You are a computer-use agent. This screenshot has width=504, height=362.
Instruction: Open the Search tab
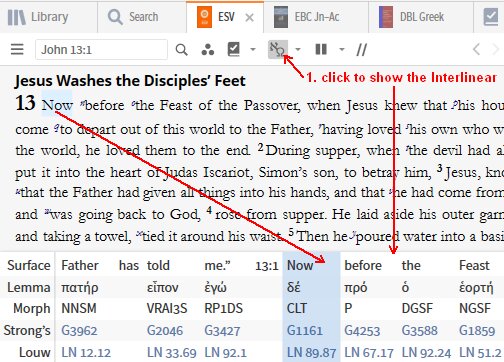133,17
